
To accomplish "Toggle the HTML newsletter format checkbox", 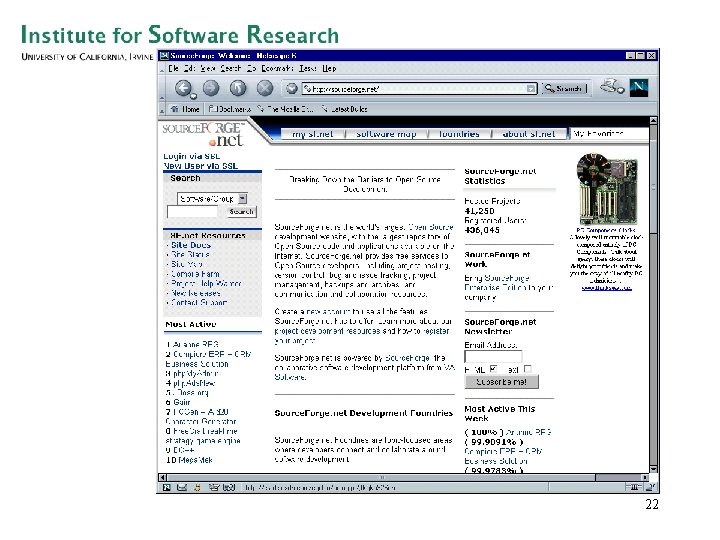I will 493,369.
